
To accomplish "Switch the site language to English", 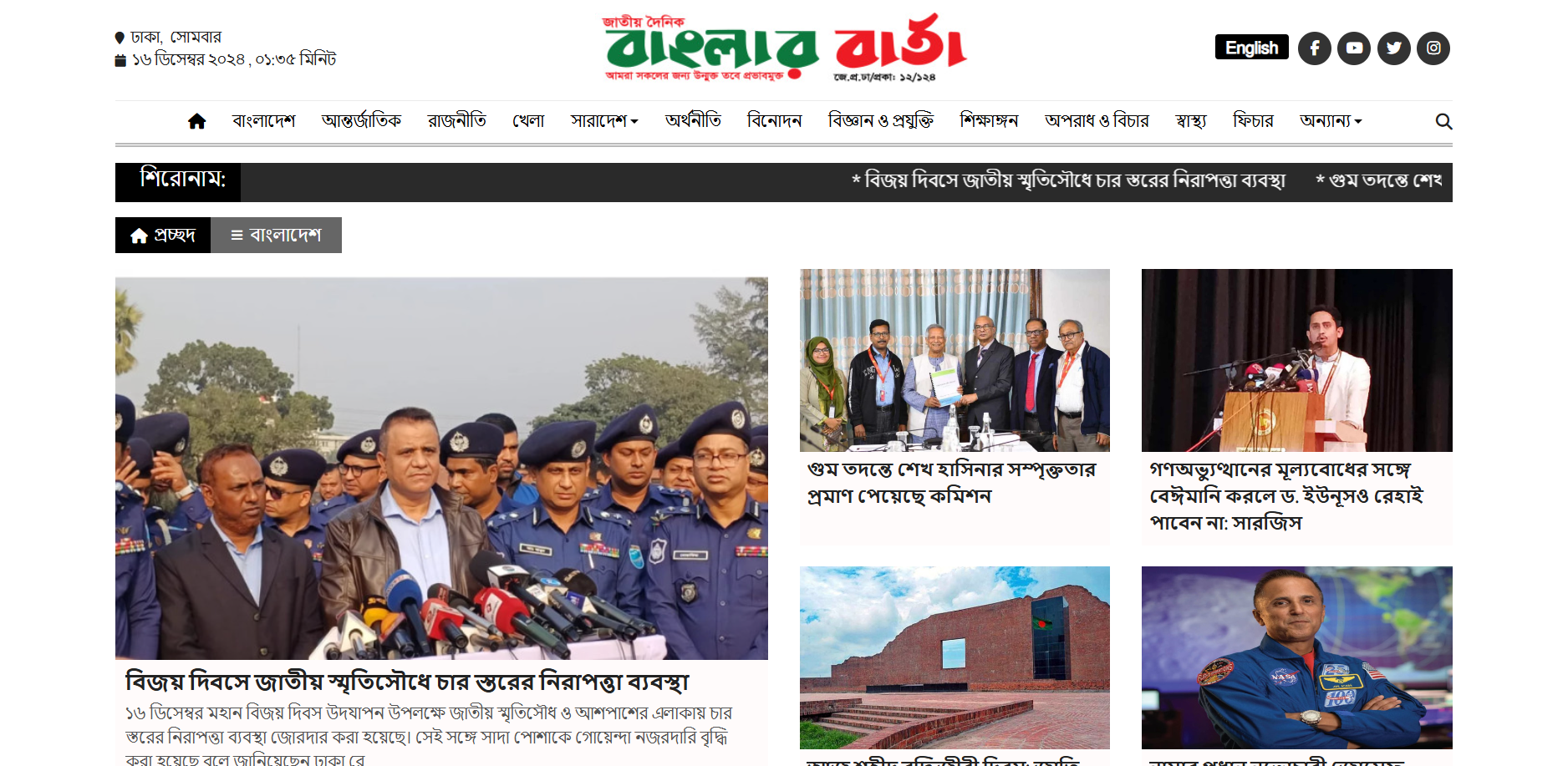I will tap(1251, 48).
